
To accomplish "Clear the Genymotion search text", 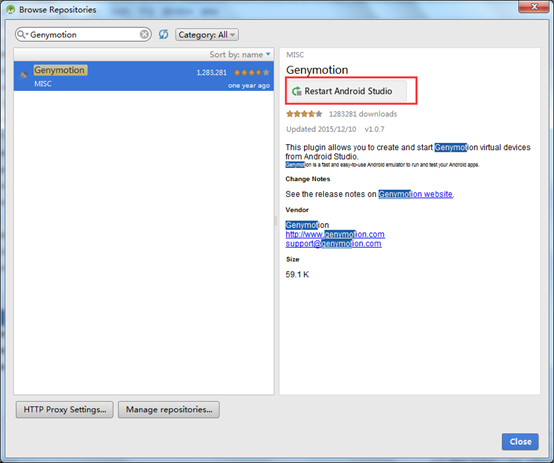I will click(144, 34).
